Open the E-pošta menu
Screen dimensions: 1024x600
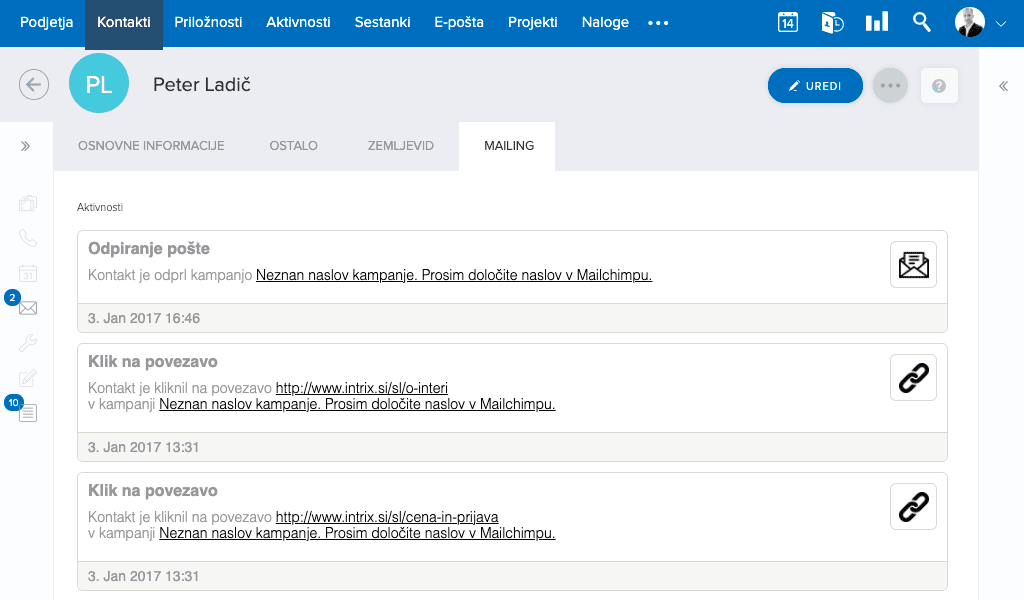tap(459, 22)
